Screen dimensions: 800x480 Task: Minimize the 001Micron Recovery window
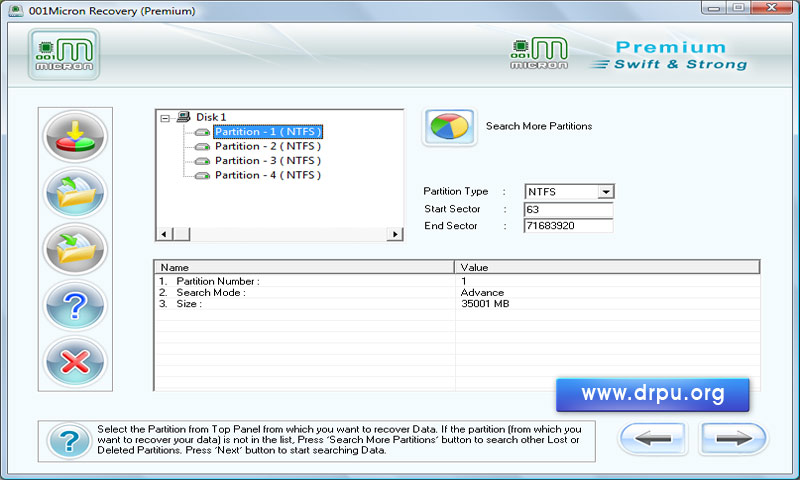pyautogui.click(x=713, y=8)
